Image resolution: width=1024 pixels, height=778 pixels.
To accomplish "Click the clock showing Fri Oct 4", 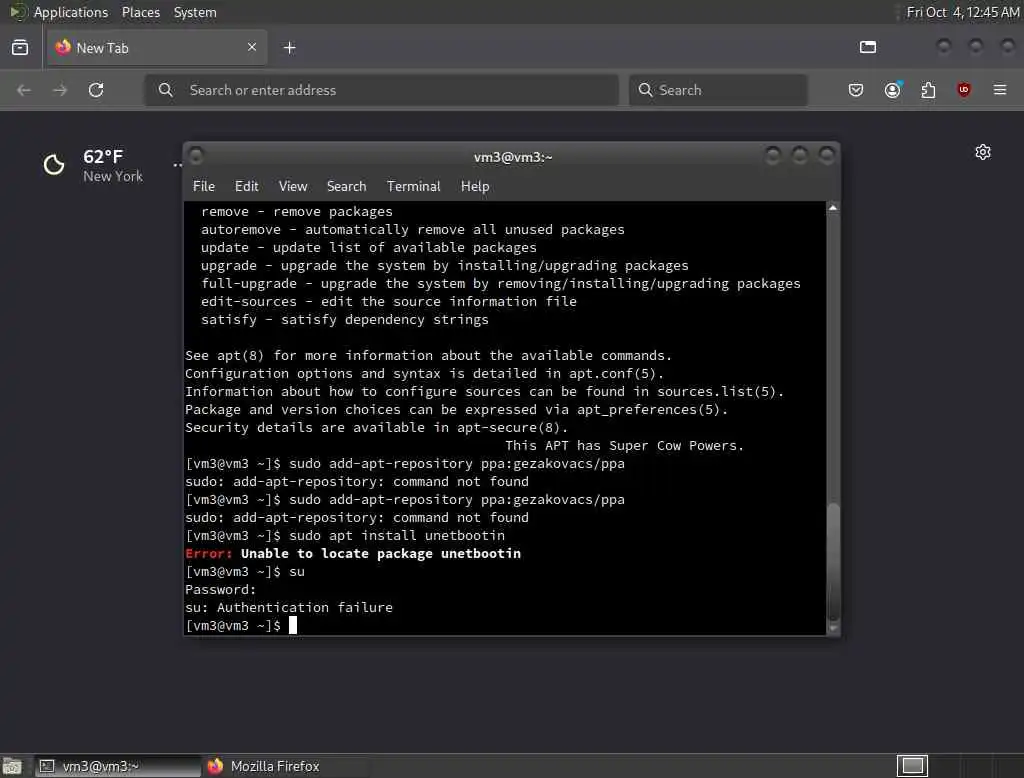I will [963, 12].
